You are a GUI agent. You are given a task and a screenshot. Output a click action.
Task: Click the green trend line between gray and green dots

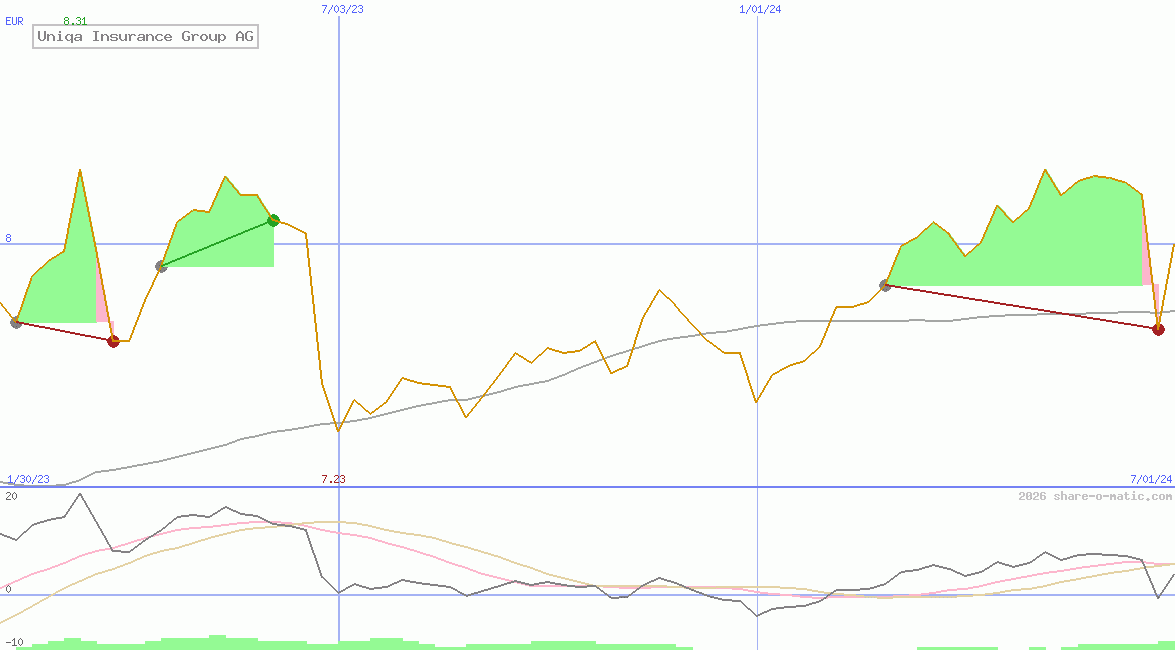tap(217, 243)
